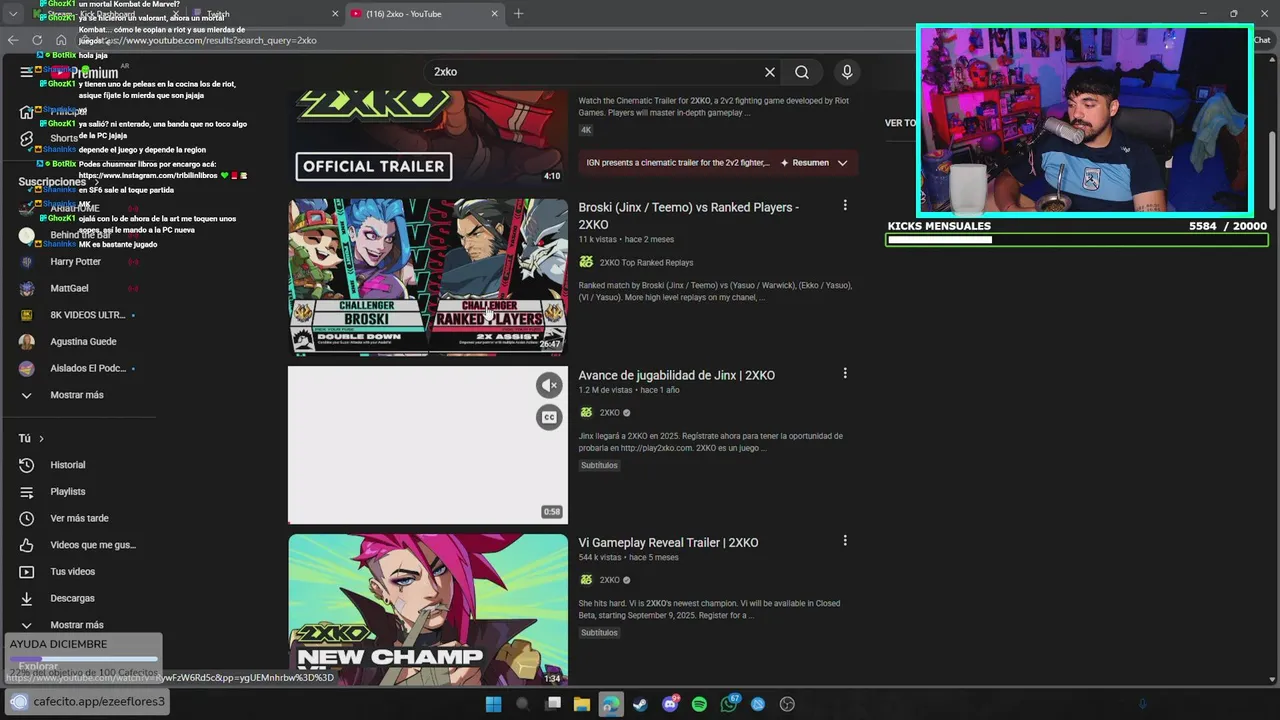Screen dimensions: 1280x720
Task: Expand the Tú section's lower Mostrar más
Action: (78, 624)
